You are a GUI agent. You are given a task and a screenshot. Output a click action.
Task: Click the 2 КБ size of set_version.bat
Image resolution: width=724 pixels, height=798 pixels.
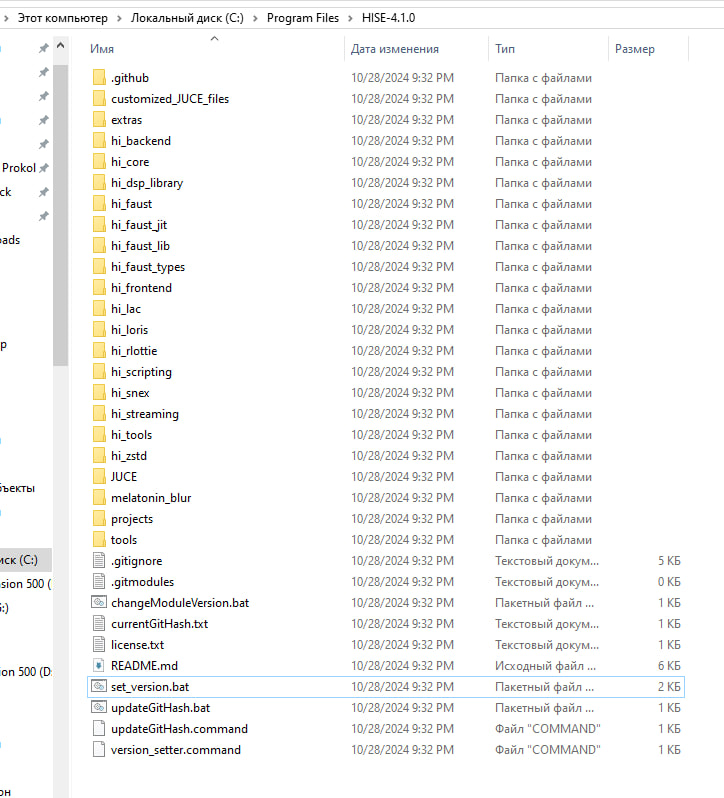click(669, 687)
